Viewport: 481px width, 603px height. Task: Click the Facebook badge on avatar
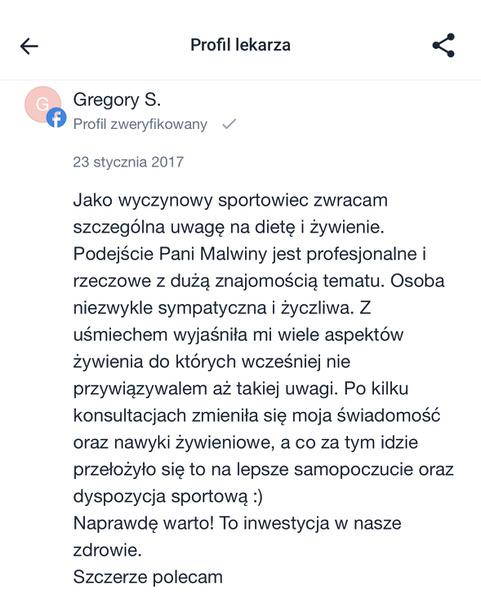pyautogui.click(x=57, y=118)
